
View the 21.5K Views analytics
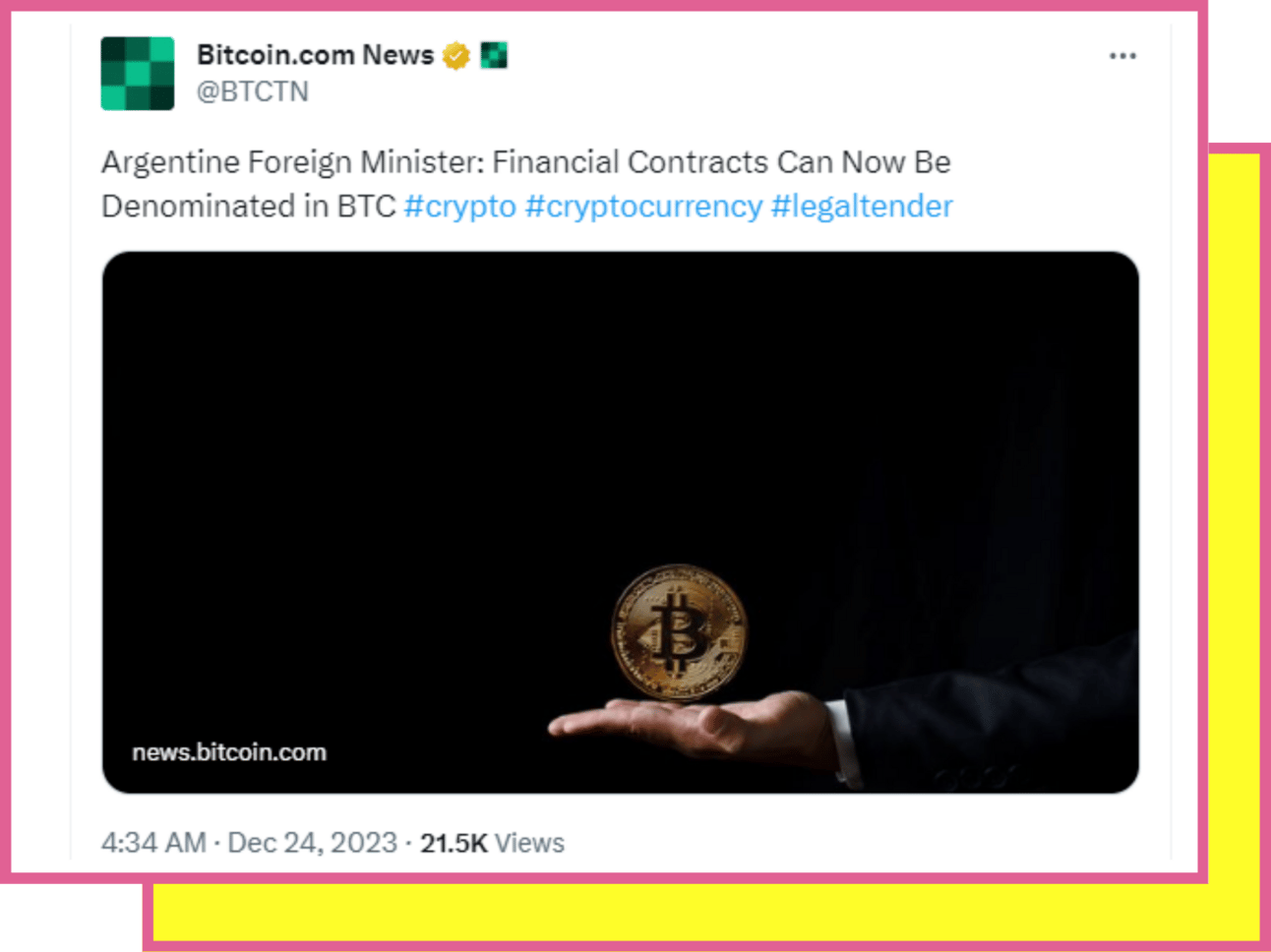pos(492,843)
